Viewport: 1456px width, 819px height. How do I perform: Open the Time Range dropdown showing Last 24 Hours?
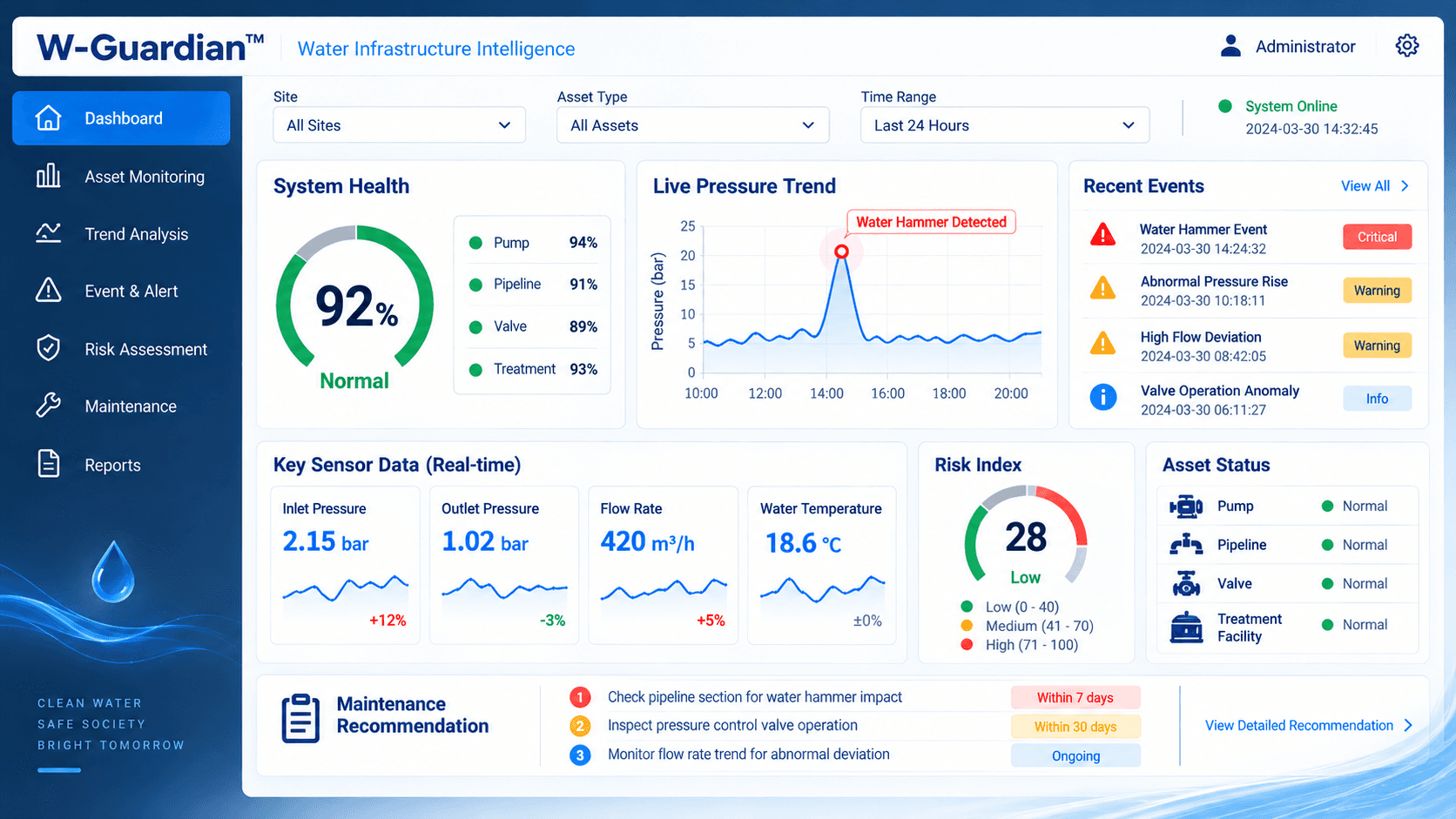pos(1005,125)
